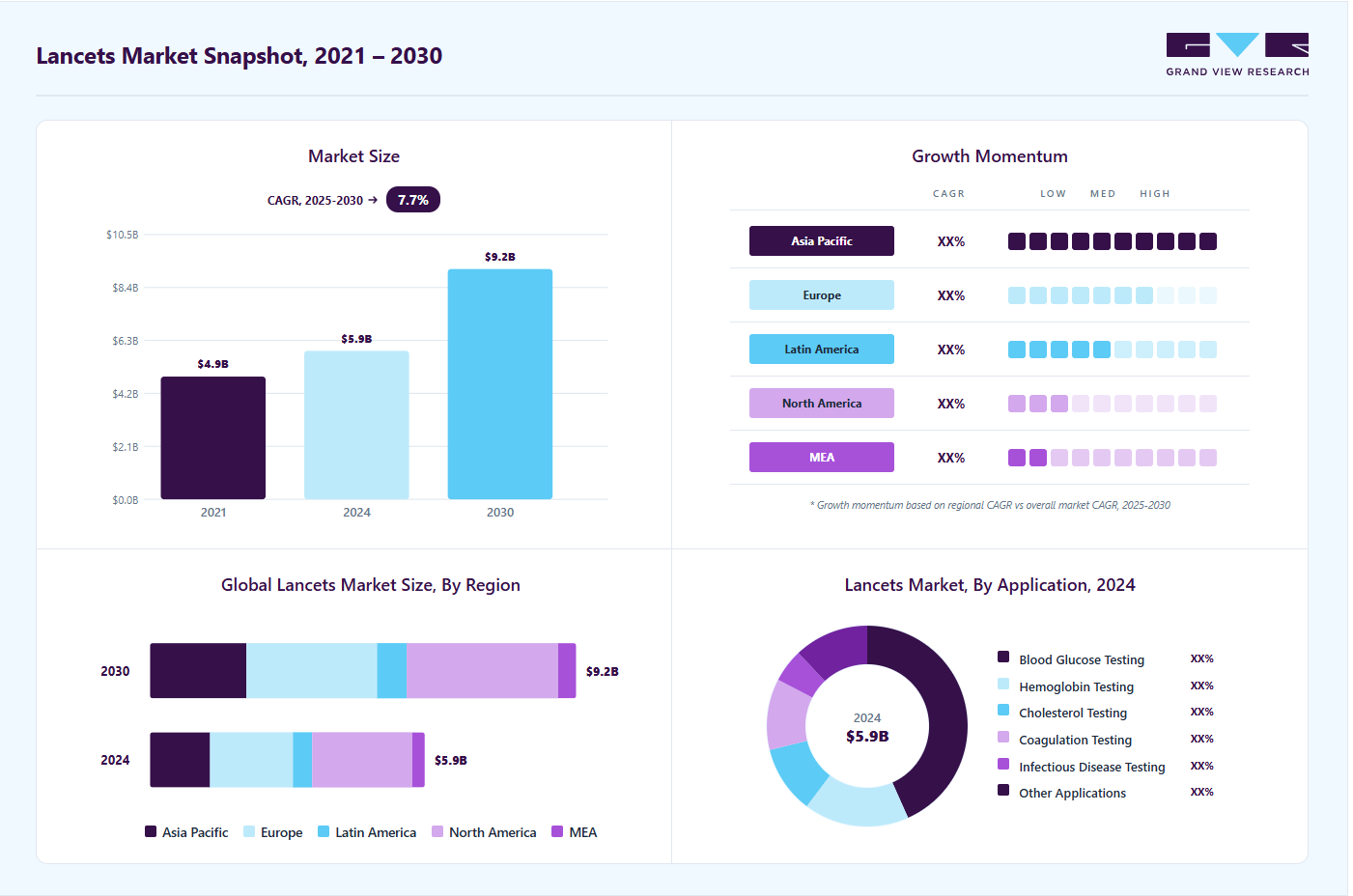Click the Market Size heading
The image size is (1353, 896).
[353, 156]
